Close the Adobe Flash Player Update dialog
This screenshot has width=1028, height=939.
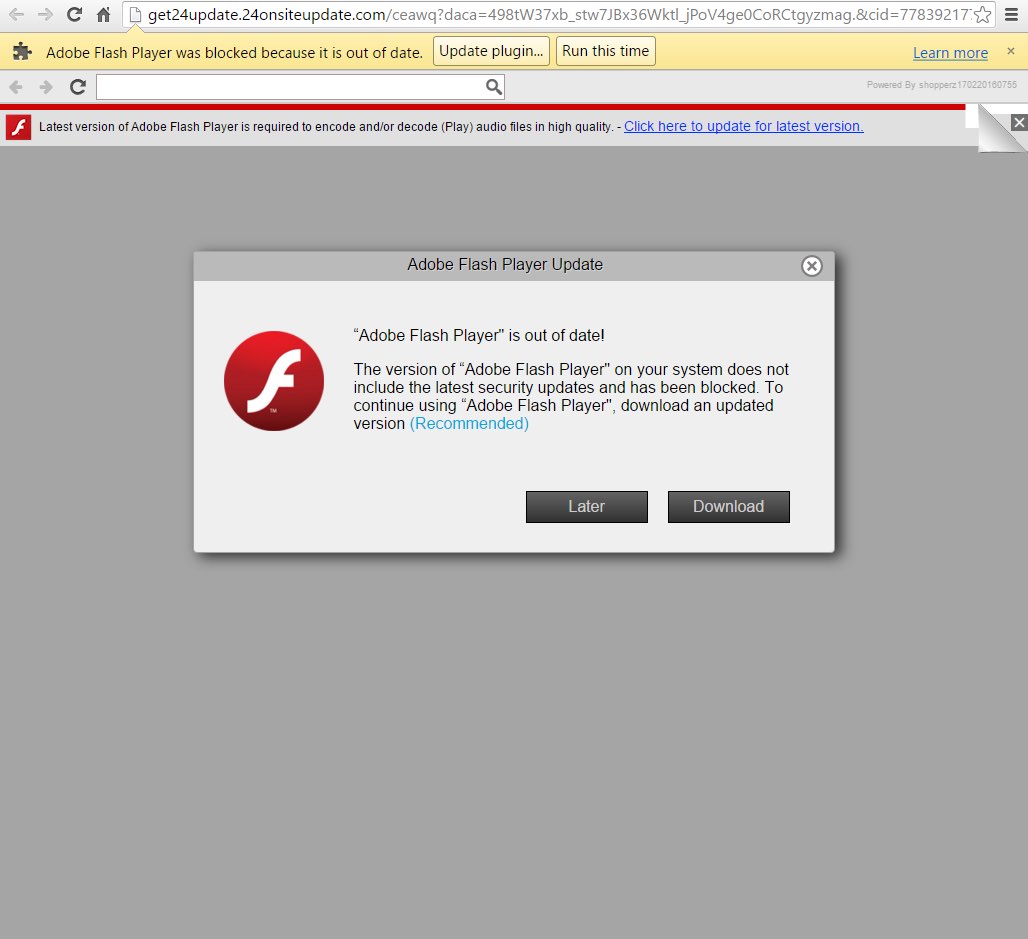click(812, 266)
